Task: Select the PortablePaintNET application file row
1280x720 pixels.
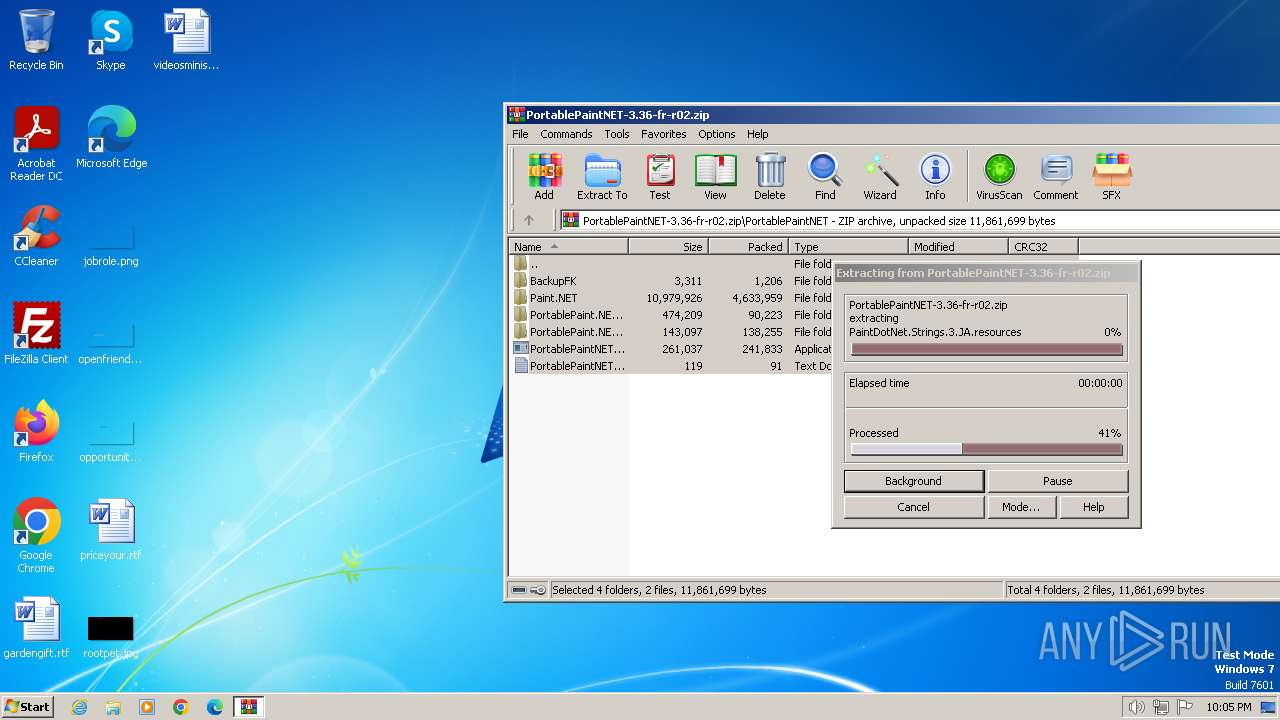Action: [x=671, y=349]
